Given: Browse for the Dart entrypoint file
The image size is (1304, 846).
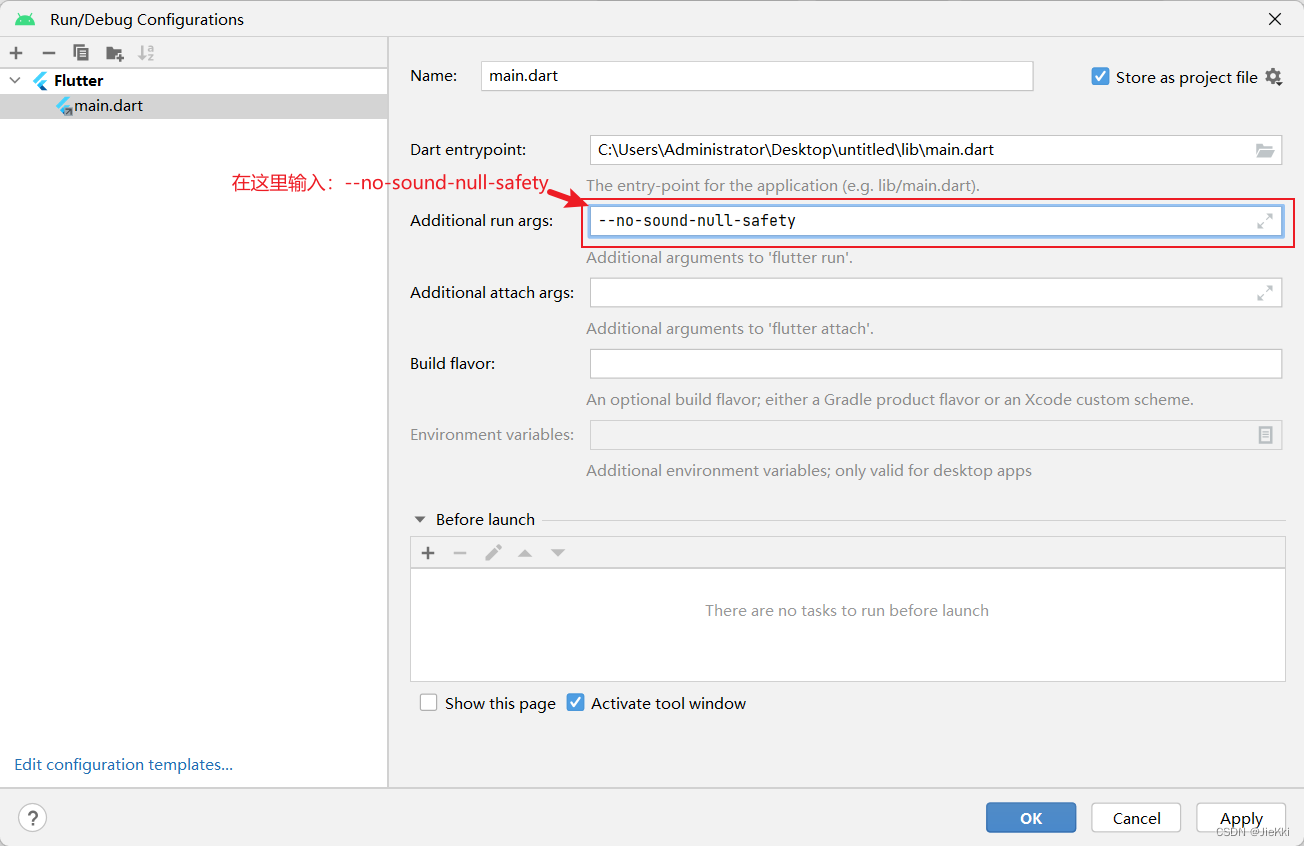Looking at the screenshot, I should pos(1265,150).
